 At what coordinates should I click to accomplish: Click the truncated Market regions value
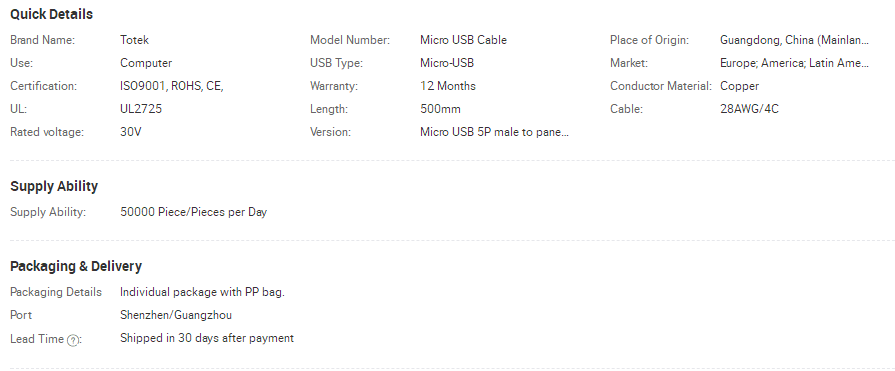tap(795, 63)
